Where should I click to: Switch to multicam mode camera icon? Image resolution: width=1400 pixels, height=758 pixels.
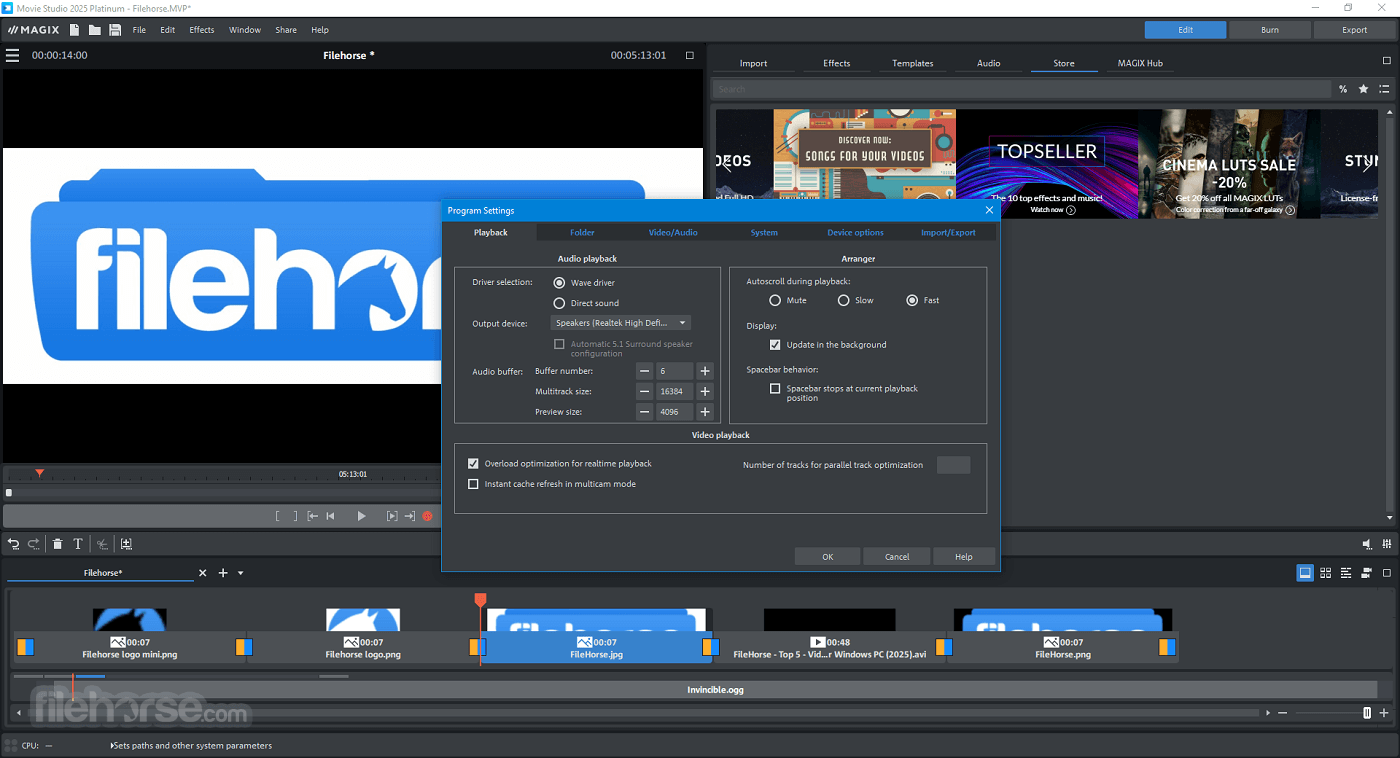pyautogui.click(x=1366, y=573)
